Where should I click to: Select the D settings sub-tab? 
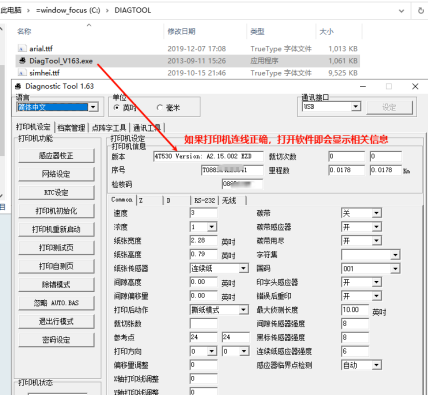pos(177,200)
